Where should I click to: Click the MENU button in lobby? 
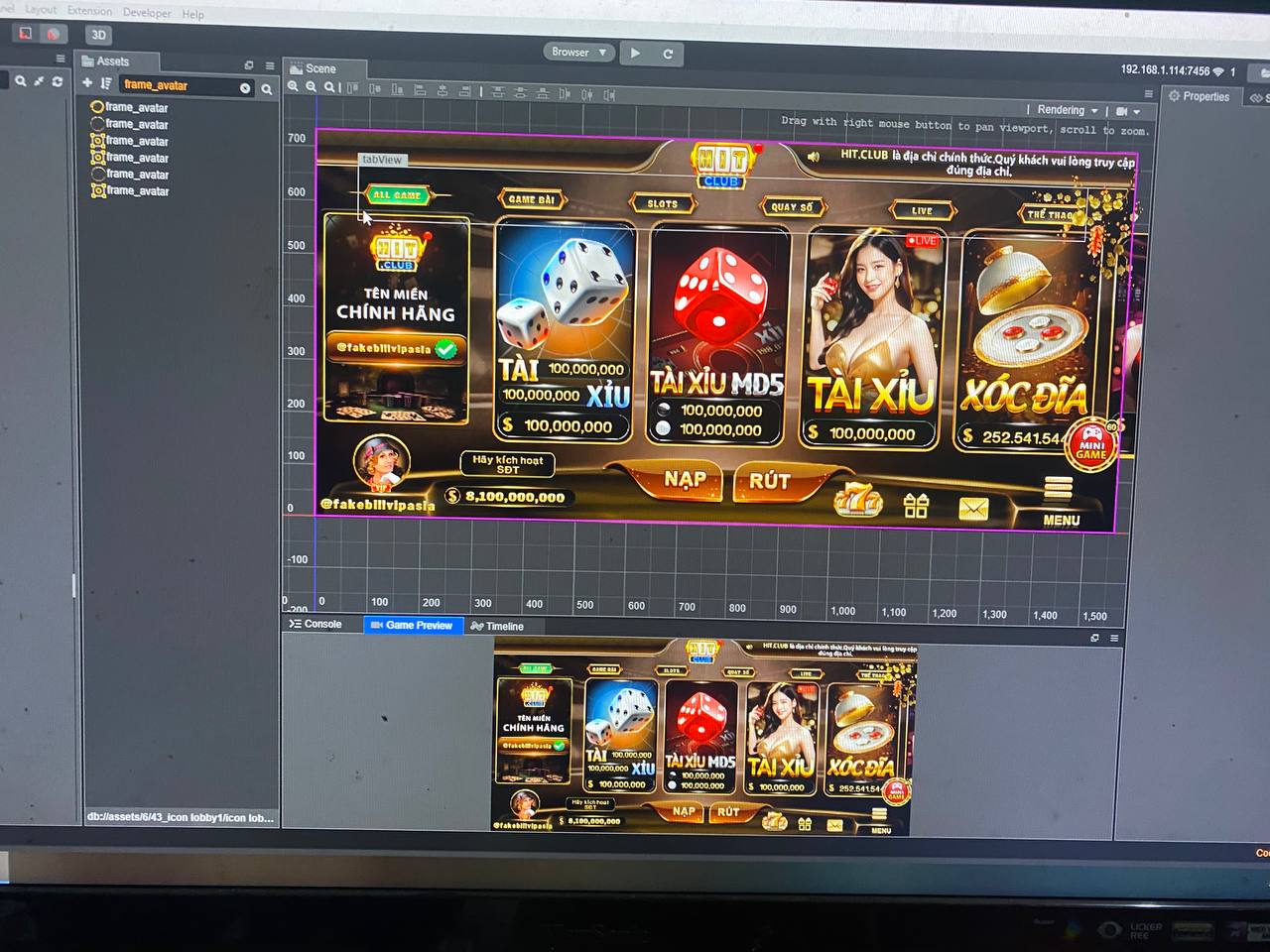(1061, 502)
